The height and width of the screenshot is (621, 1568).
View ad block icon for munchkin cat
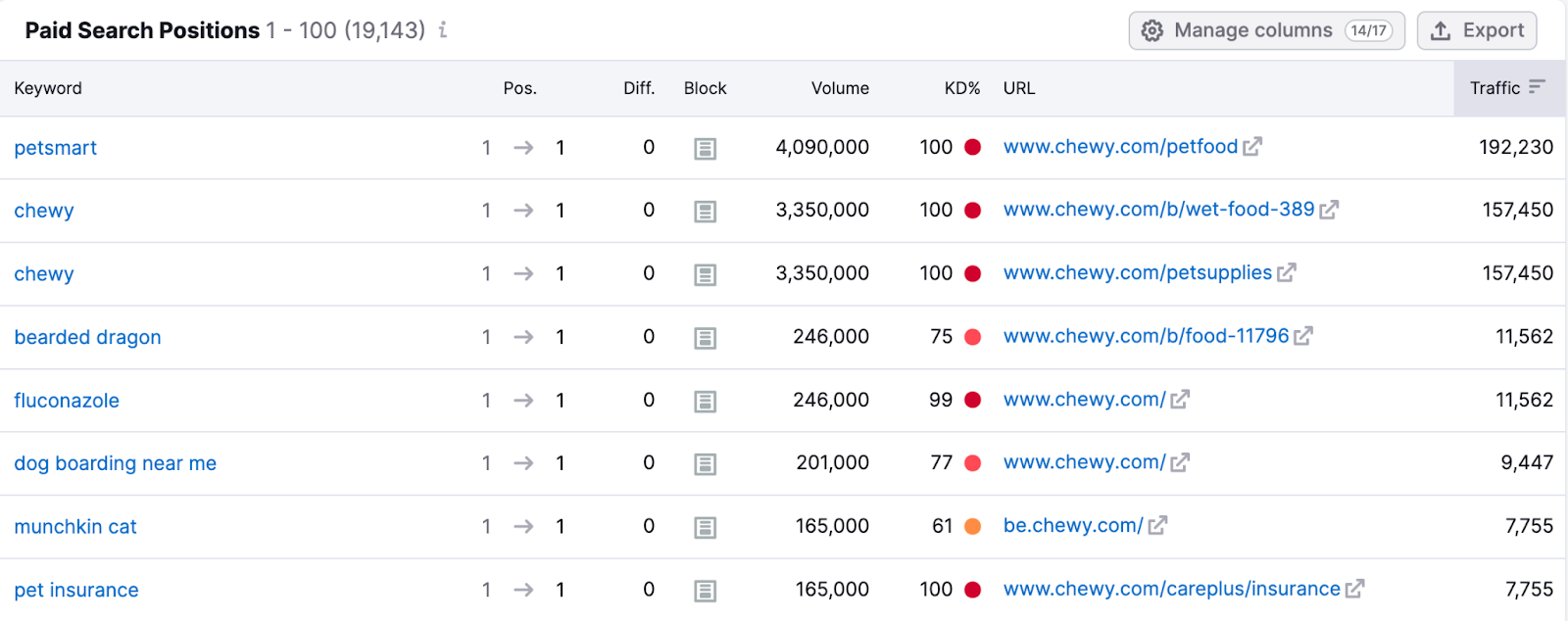pos(706,528)
